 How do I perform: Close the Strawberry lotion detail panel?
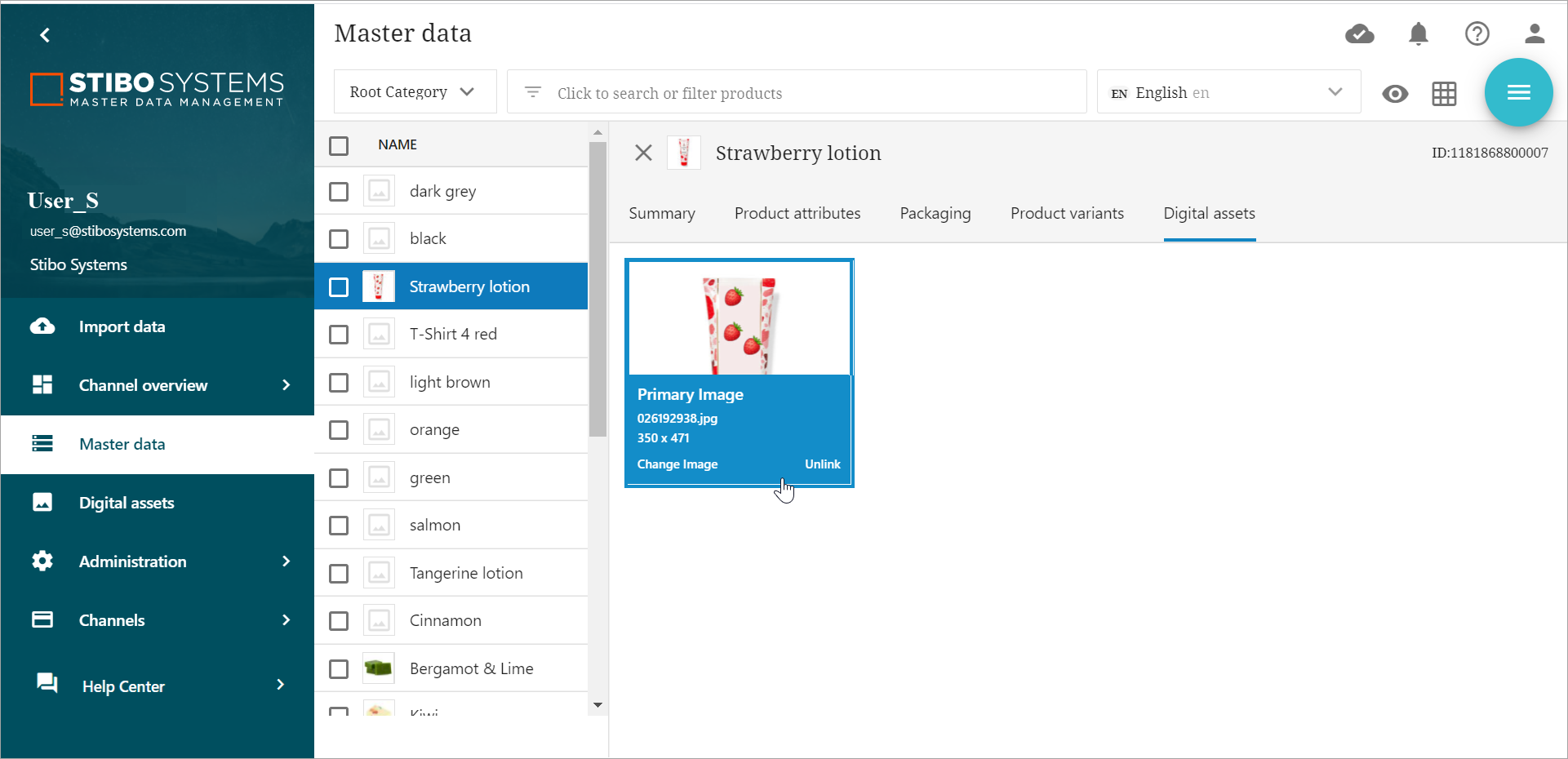(x=643, y=153)
